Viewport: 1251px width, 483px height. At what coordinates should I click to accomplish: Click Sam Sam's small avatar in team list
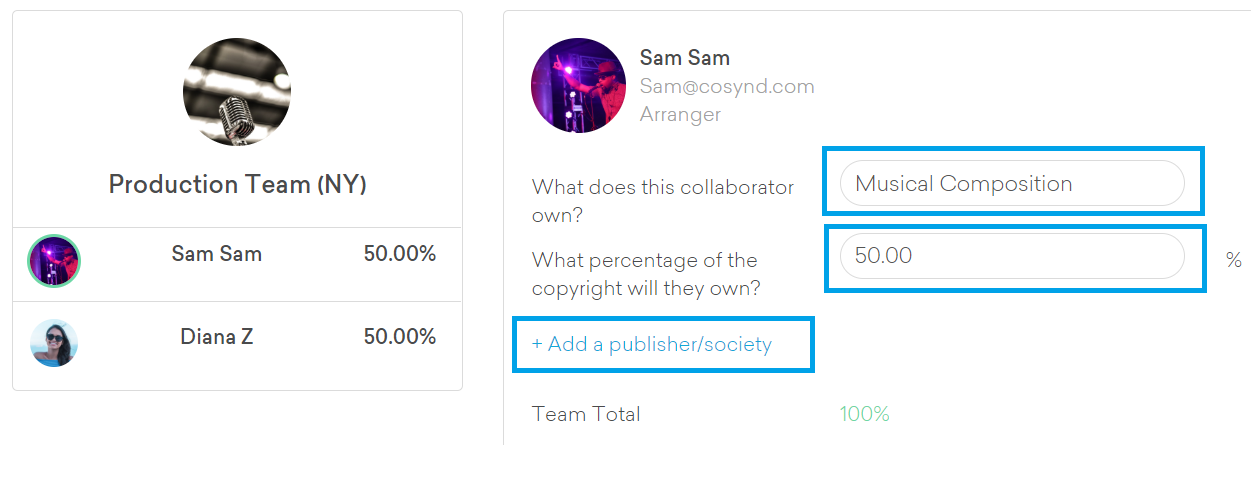pyautogui.click(x=54, y=261)
